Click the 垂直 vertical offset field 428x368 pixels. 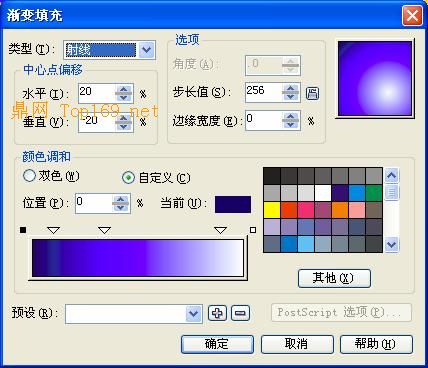coord(97,122)
